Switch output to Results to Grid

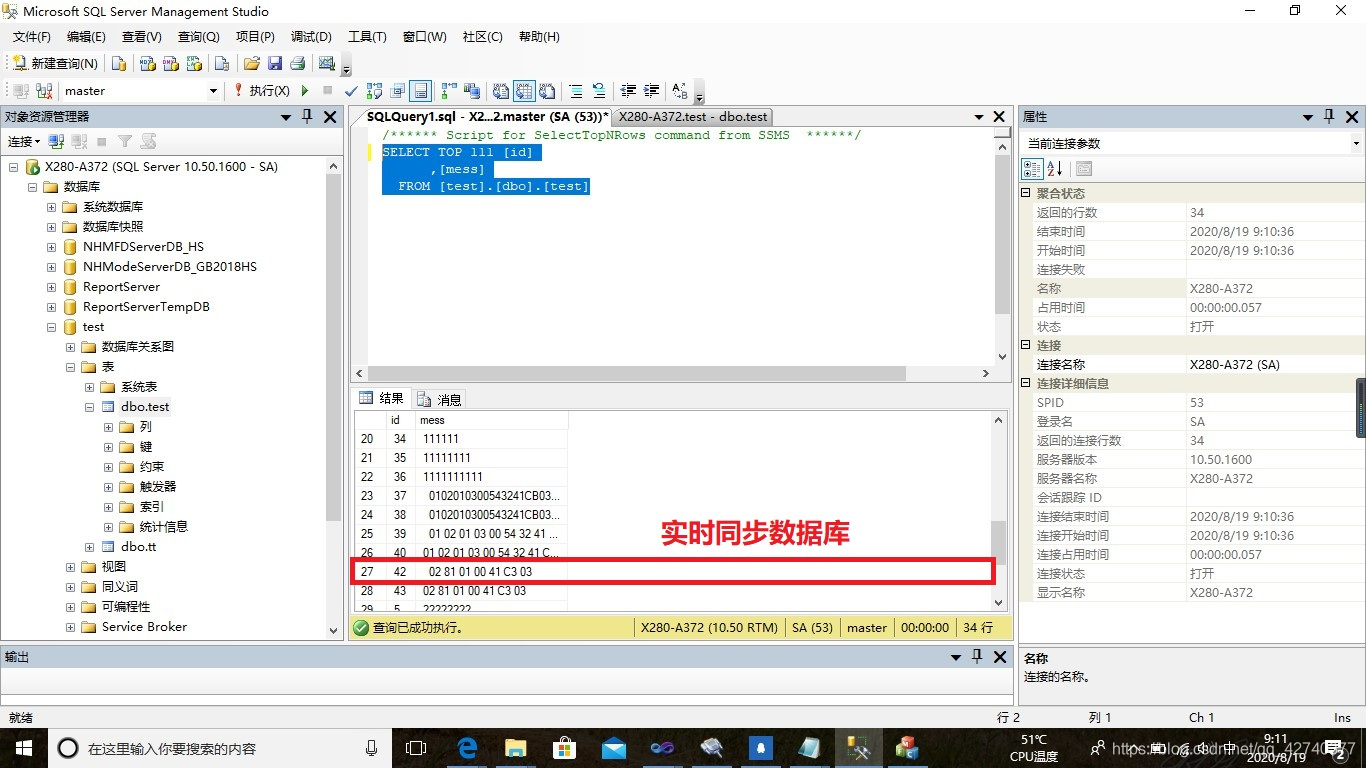(x=523, y=91)
